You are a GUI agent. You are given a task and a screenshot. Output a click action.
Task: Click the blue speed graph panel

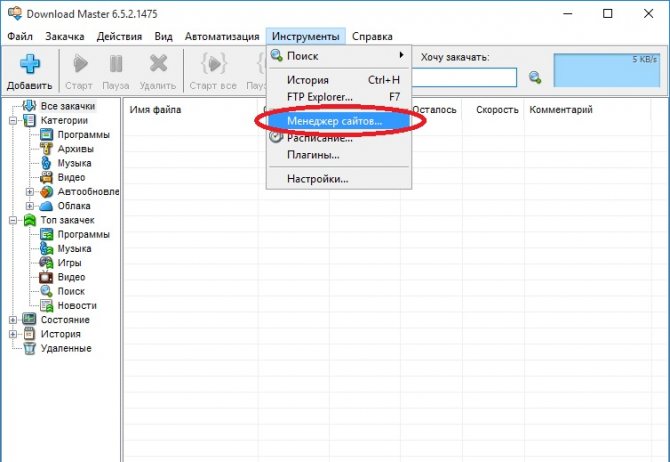pyautogui.click(x=606, y=70)
